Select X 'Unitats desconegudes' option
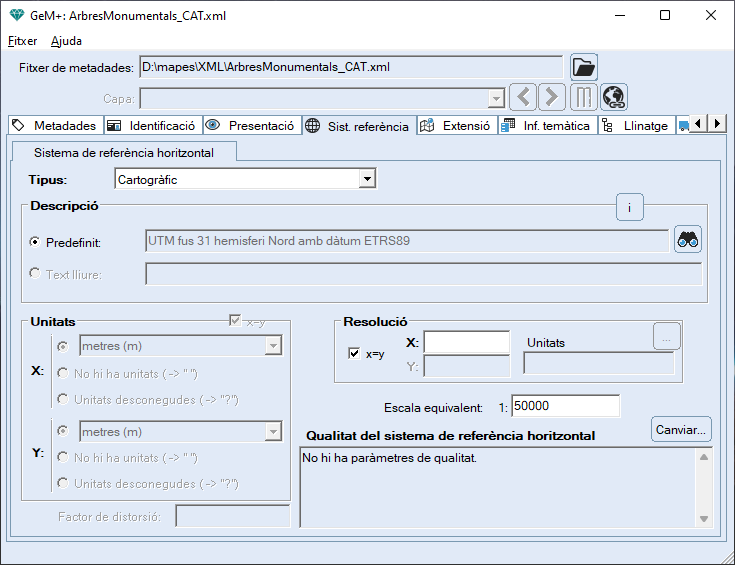Image resolution: width=735 pixels, height=565 pixels. (x=63, y=399)
